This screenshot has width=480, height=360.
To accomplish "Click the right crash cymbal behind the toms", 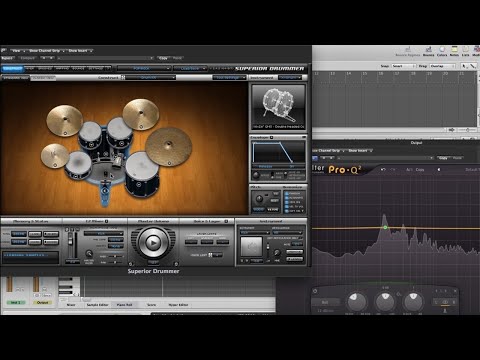I will [141, 114].
